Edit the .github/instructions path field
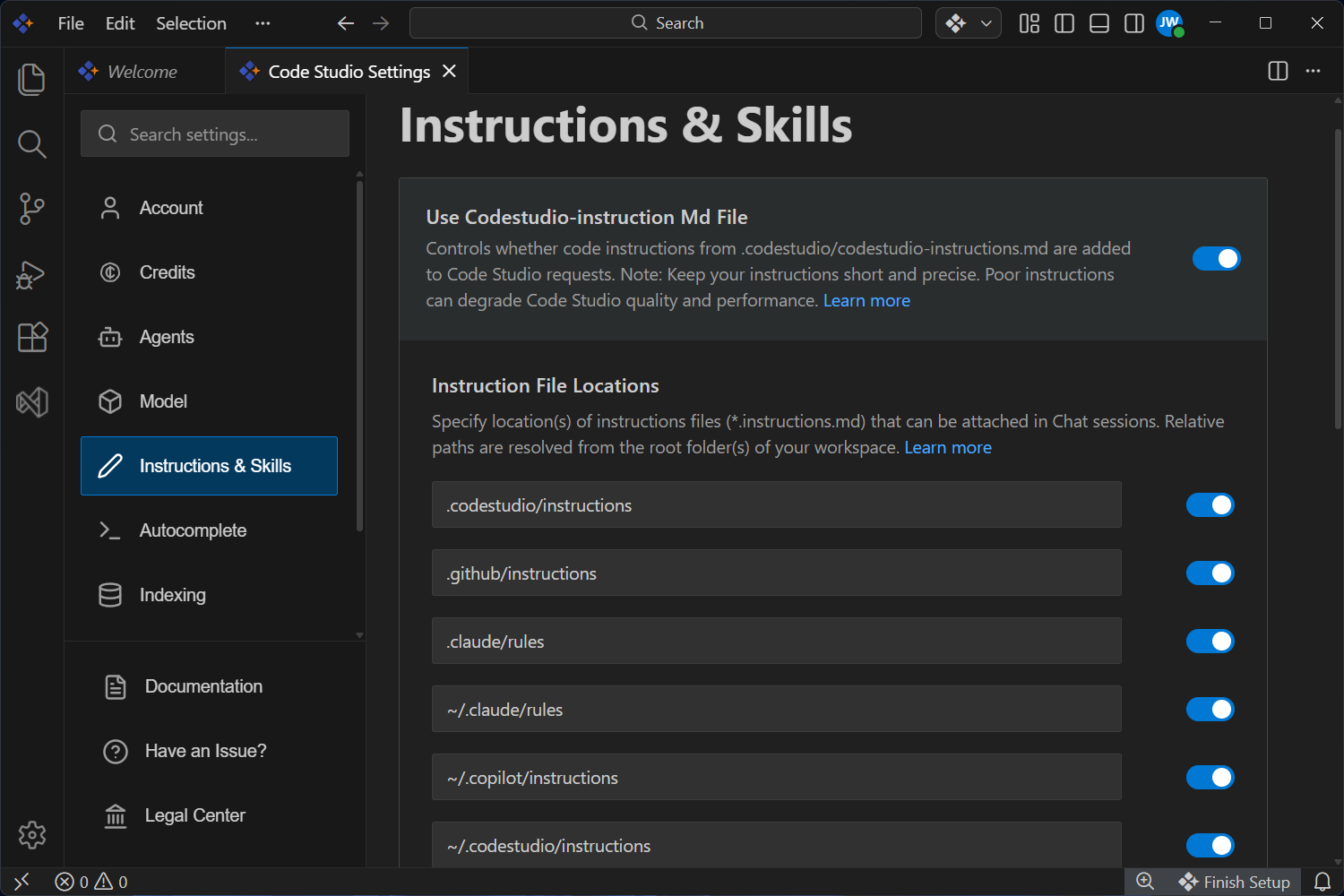This screenshot has width=1344, height=896. 777,573
